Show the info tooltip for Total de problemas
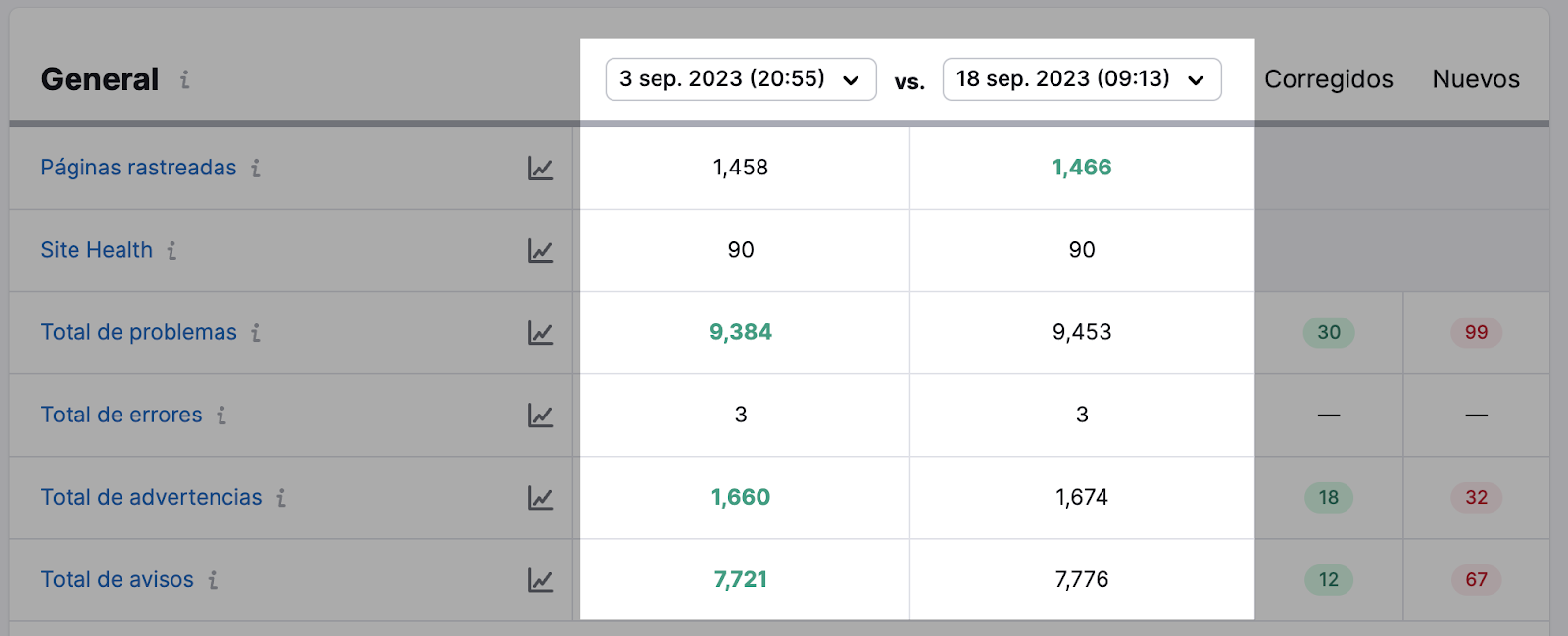This screenshot has height=636, width=1568. click(255, 333)
